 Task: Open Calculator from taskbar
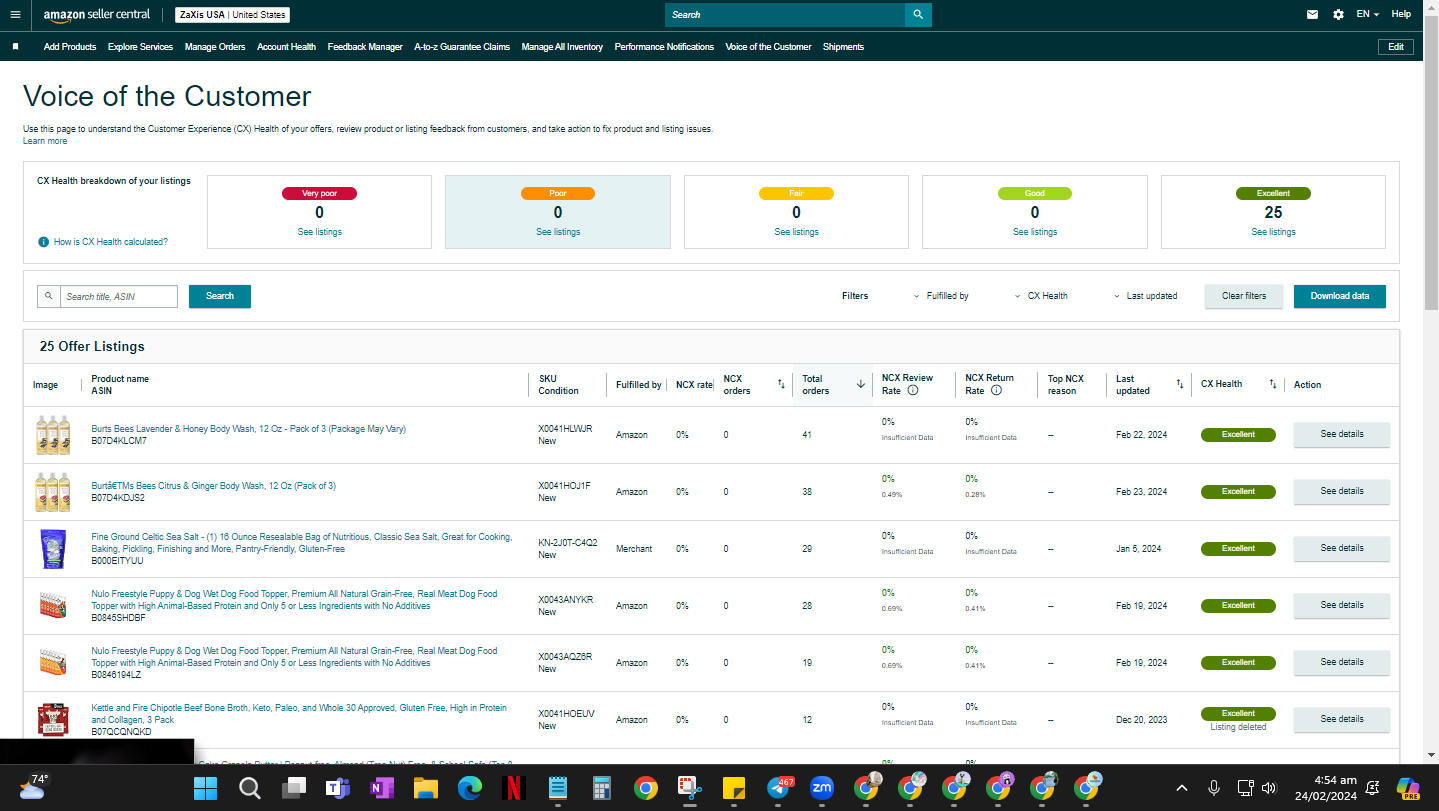[602, 788]
